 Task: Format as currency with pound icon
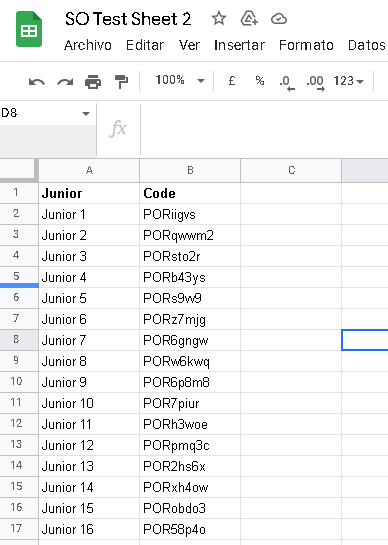[232, 81]
